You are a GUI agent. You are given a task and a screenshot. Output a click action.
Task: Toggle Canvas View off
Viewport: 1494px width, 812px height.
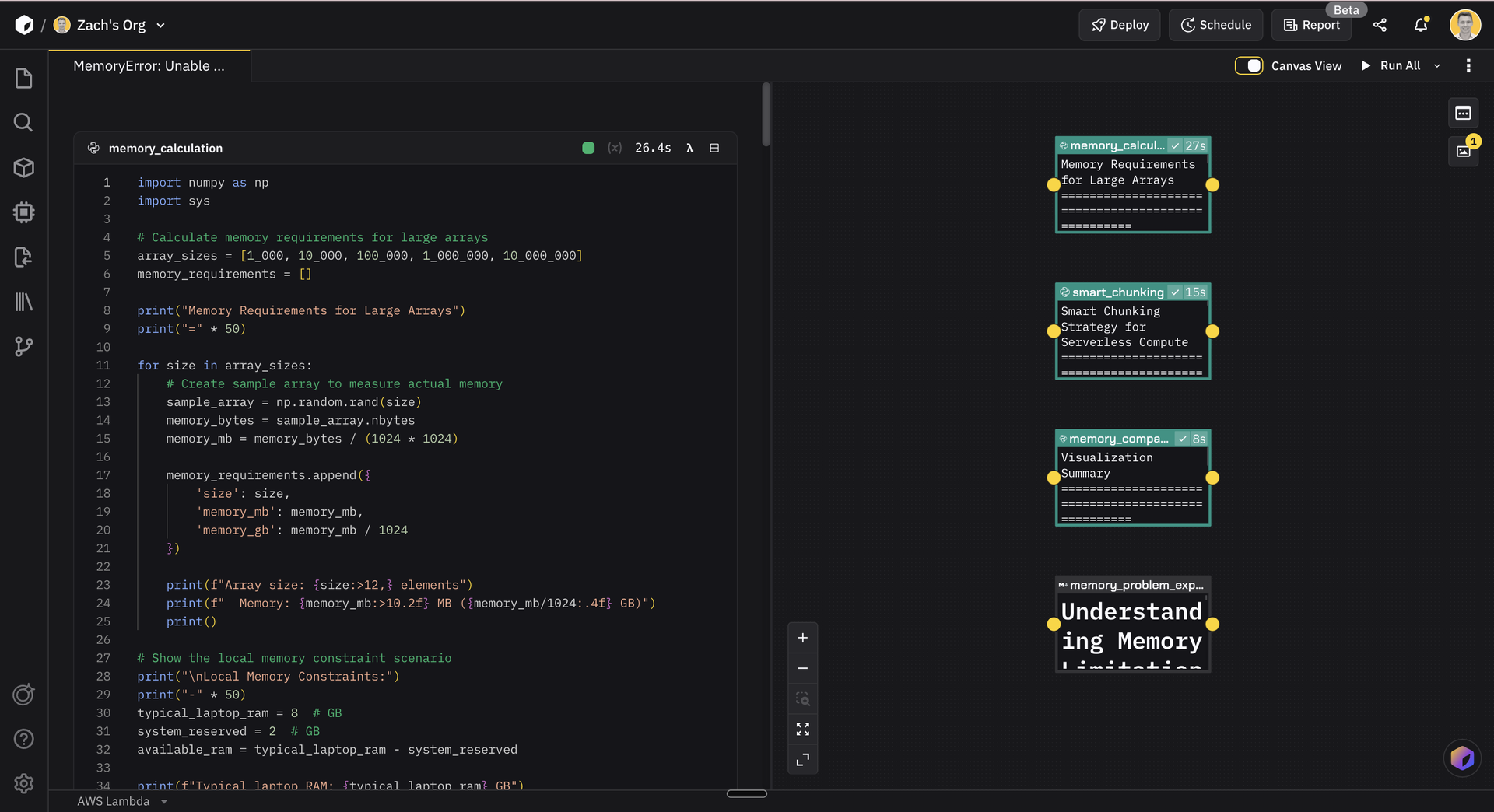point(1249,65)
